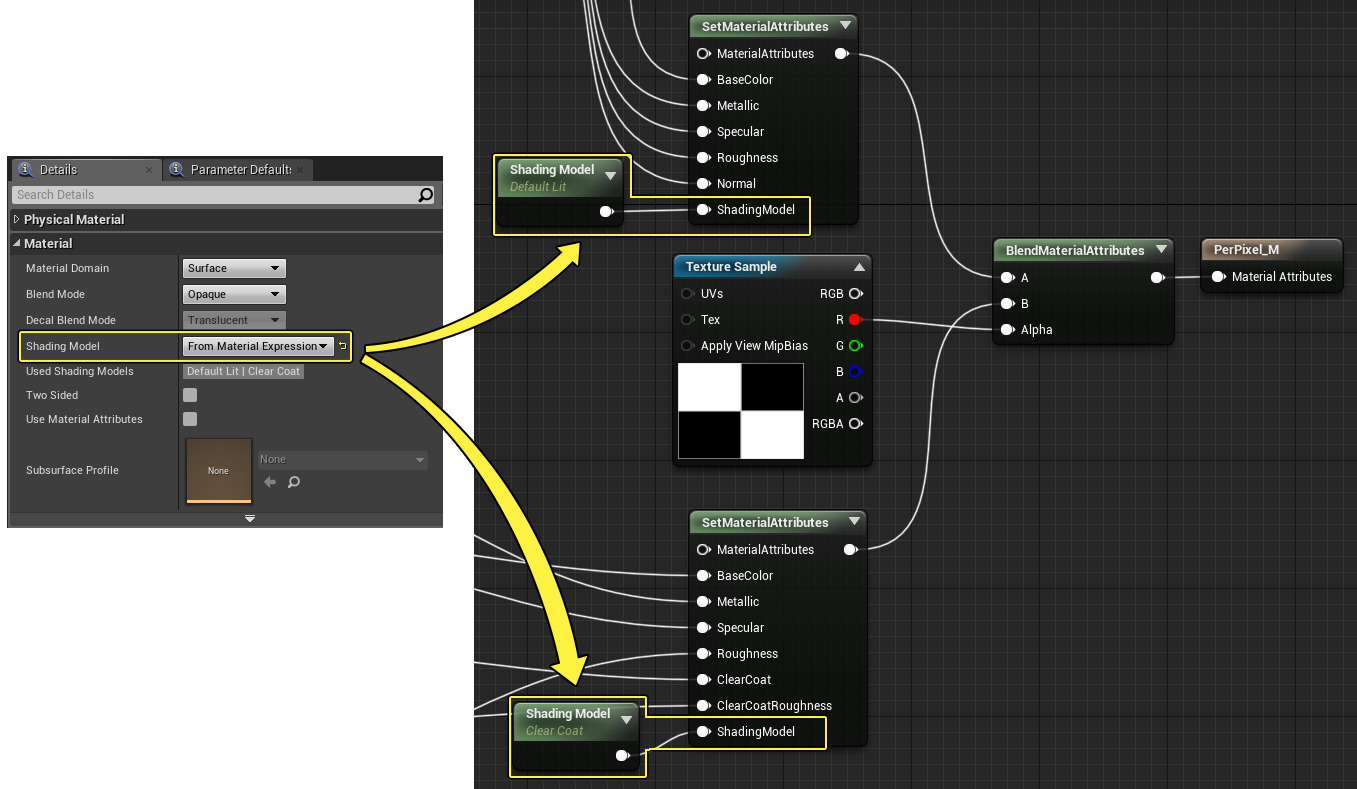
Task: Open Shading Model From Material Expression dropdown
Action: coord(257,346)
